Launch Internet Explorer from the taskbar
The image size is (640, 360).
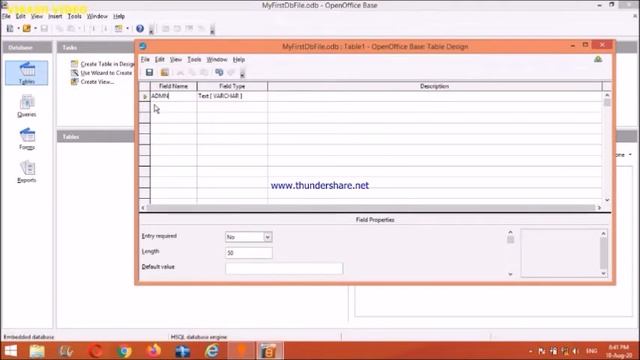(x=212, y=351)
